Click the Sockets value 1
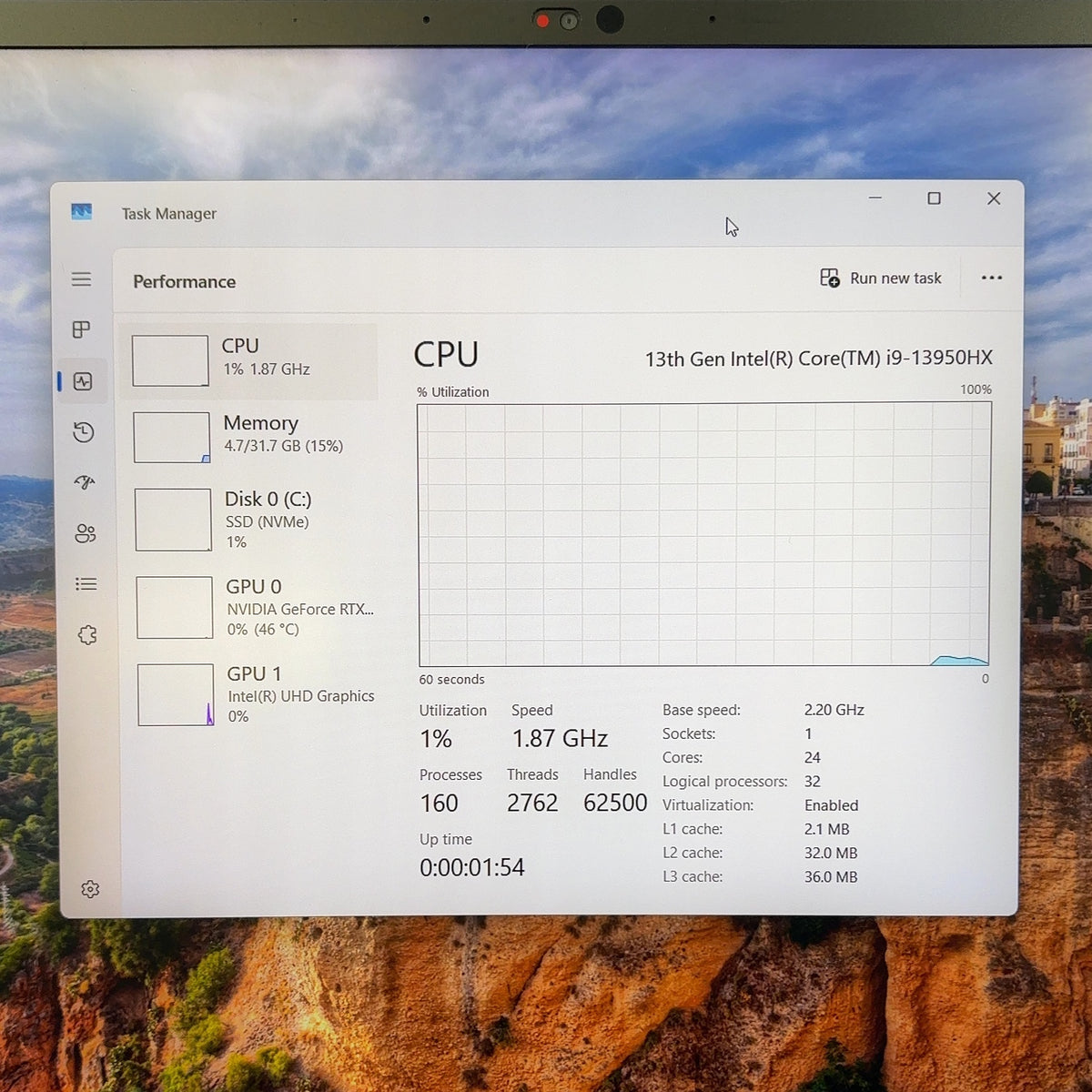Viewport: 1092px width, 1092px height. (808, 733)
